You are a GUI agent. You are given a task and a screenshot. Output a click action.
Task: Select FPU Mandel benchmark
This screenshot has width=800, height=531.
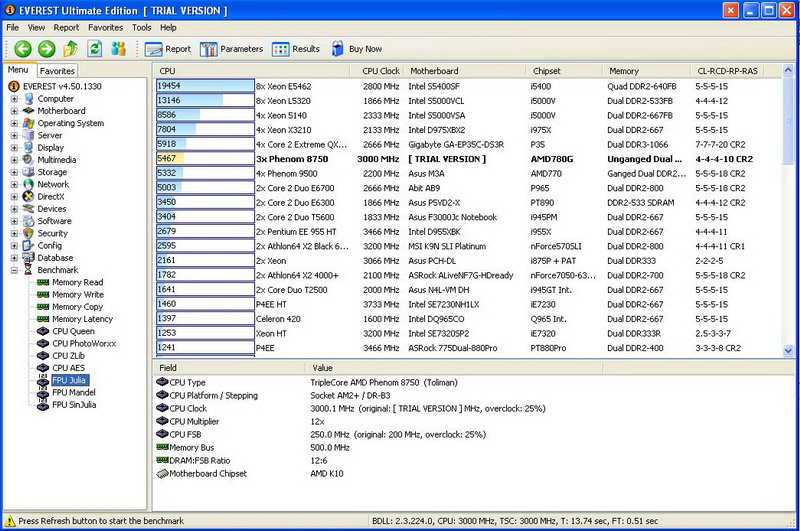click(x=74, y=392)
